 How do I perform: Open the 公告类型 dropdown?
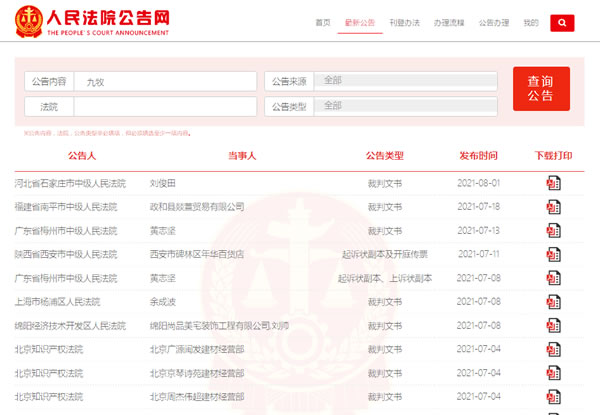coord(405,106)
